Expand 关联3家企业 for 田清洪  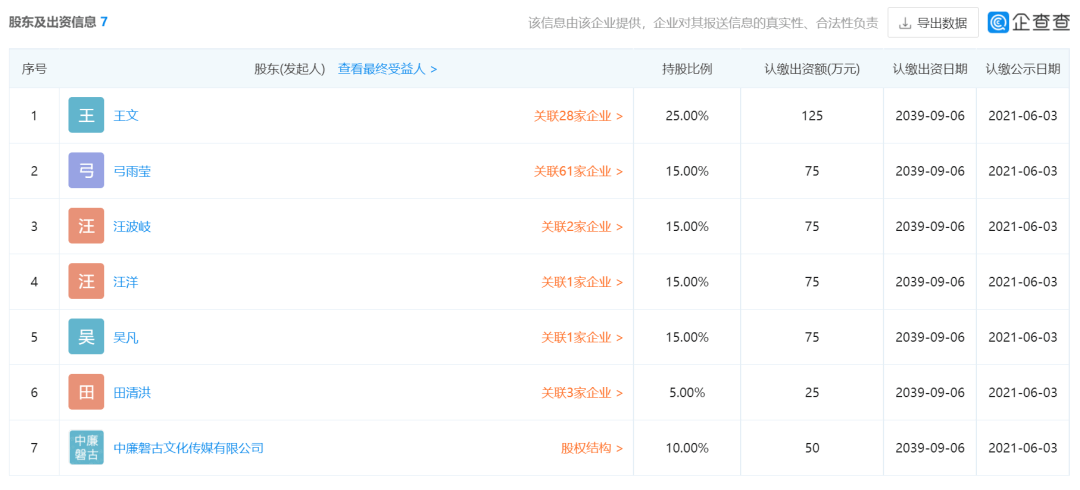[x=582, y=393]
